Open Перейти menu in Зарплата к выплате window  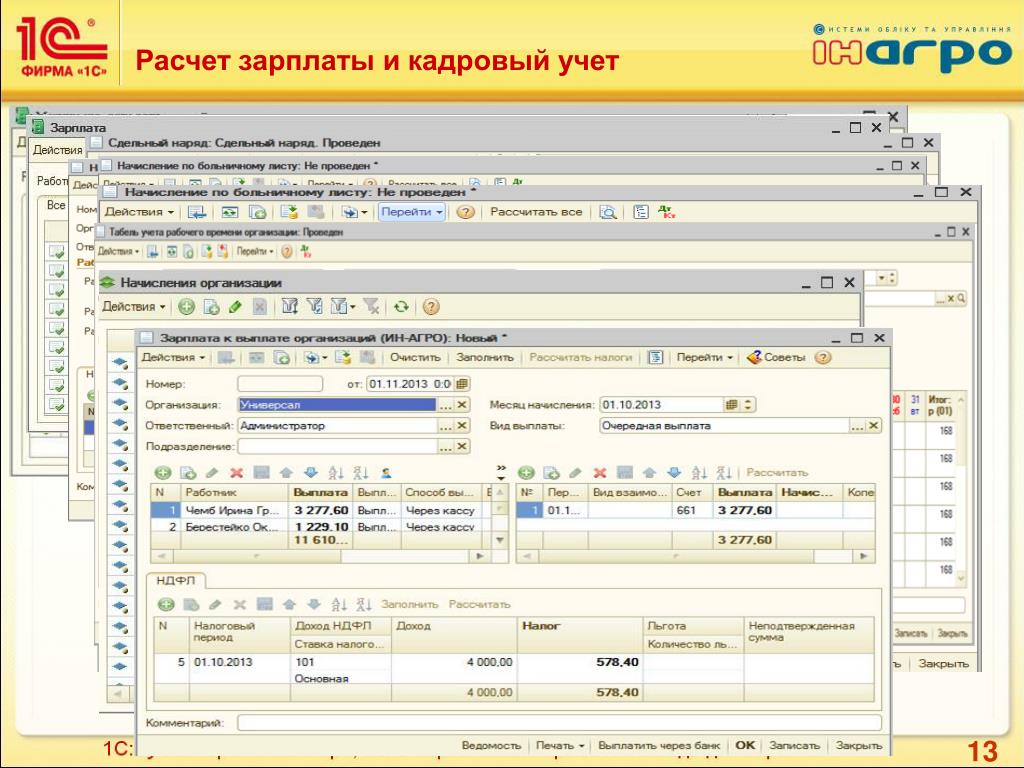point(705,357)
